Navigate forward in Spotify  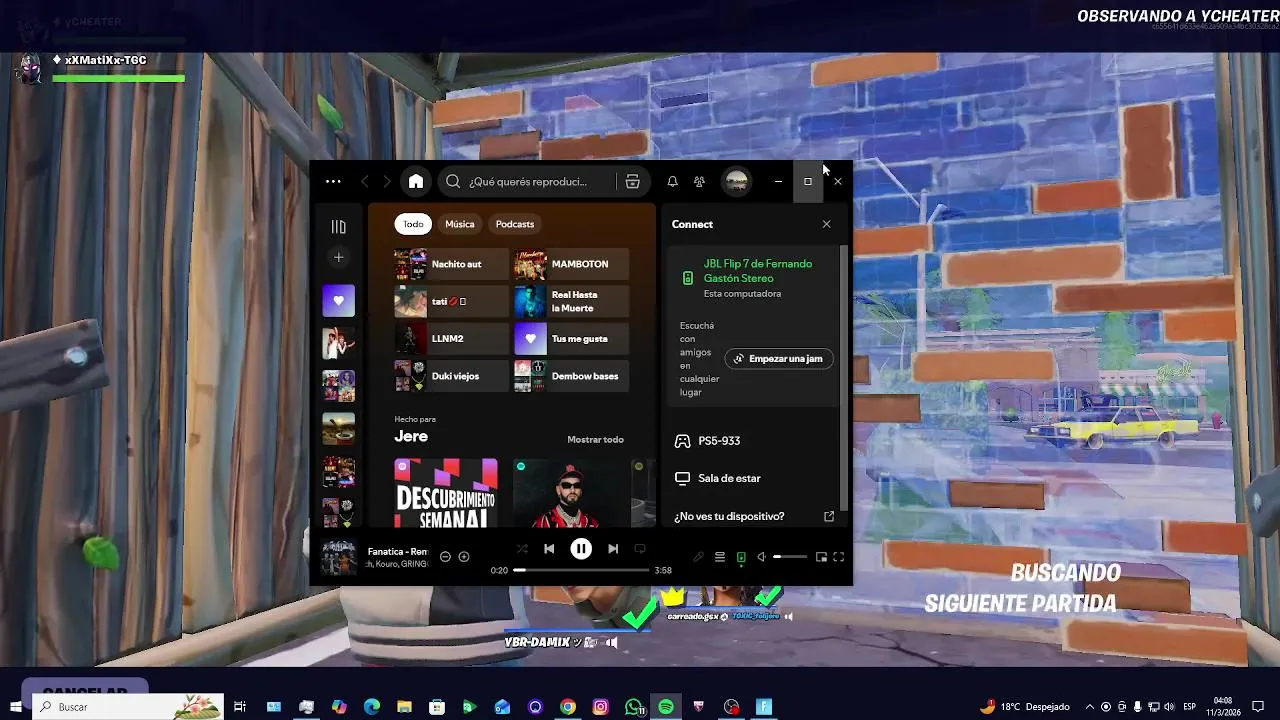(388, 182)
